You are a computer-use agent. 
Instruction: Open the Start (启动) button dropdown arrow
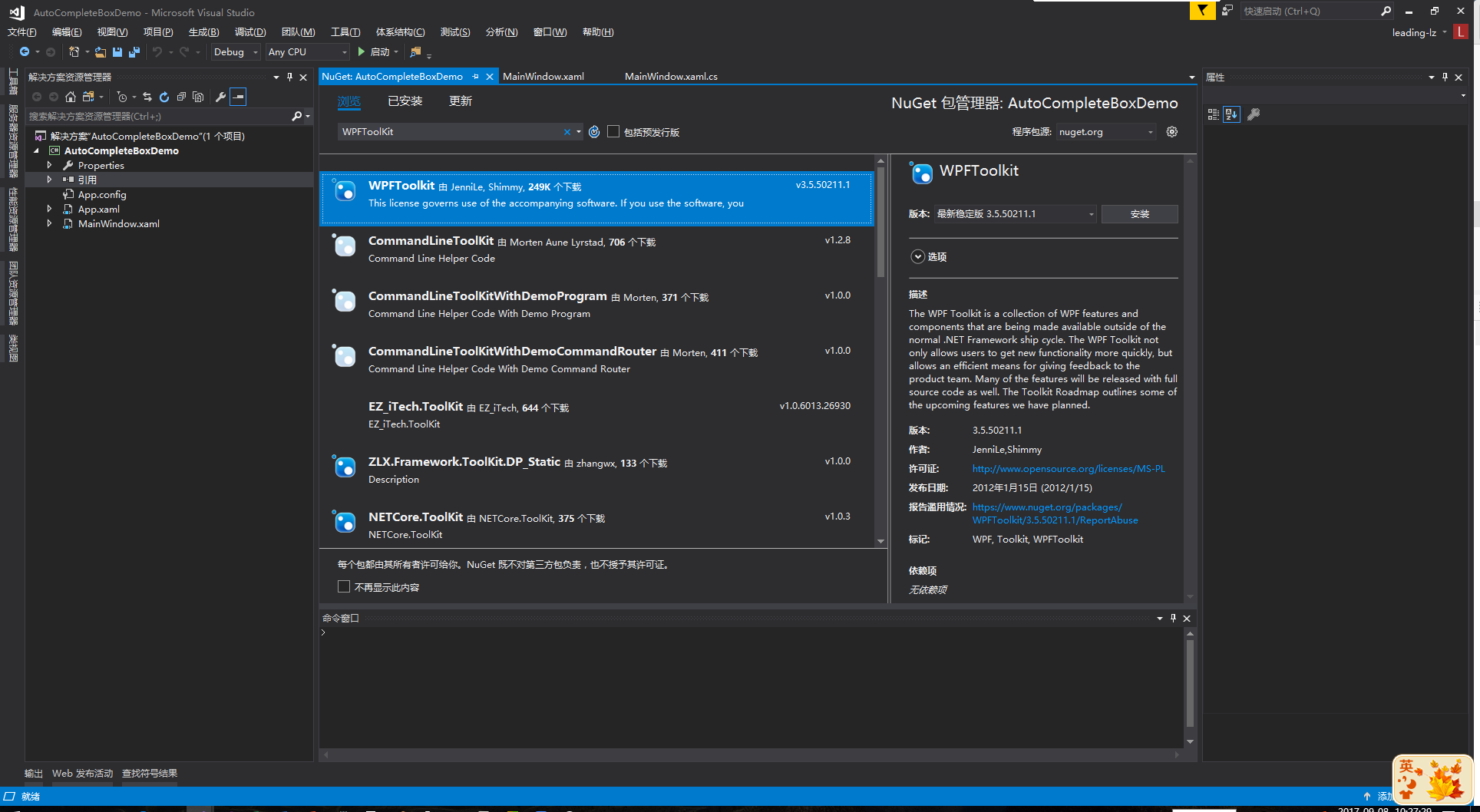click(x=396, y=52)
